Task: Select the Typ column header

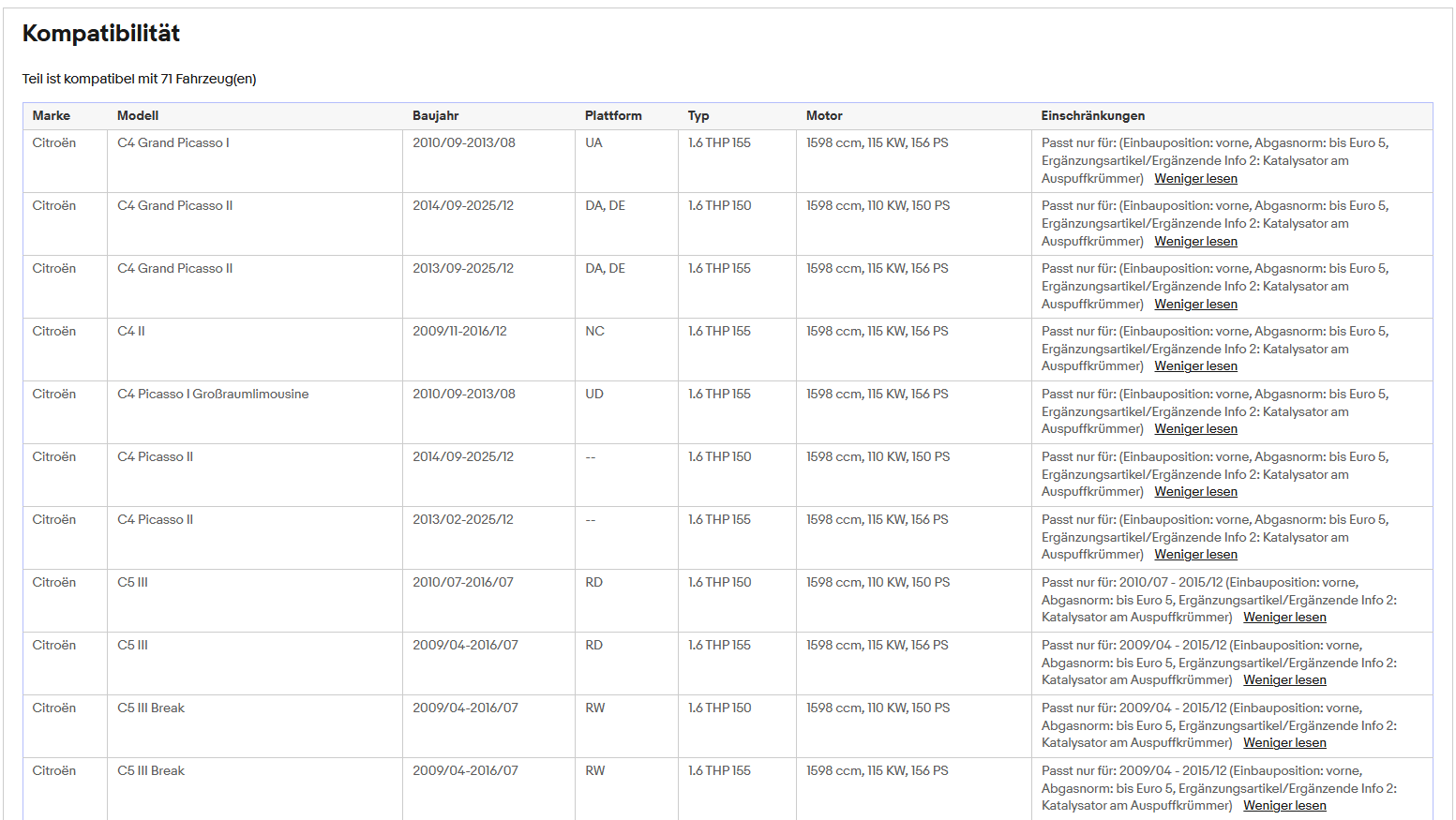Action: (x=698, y=116)
